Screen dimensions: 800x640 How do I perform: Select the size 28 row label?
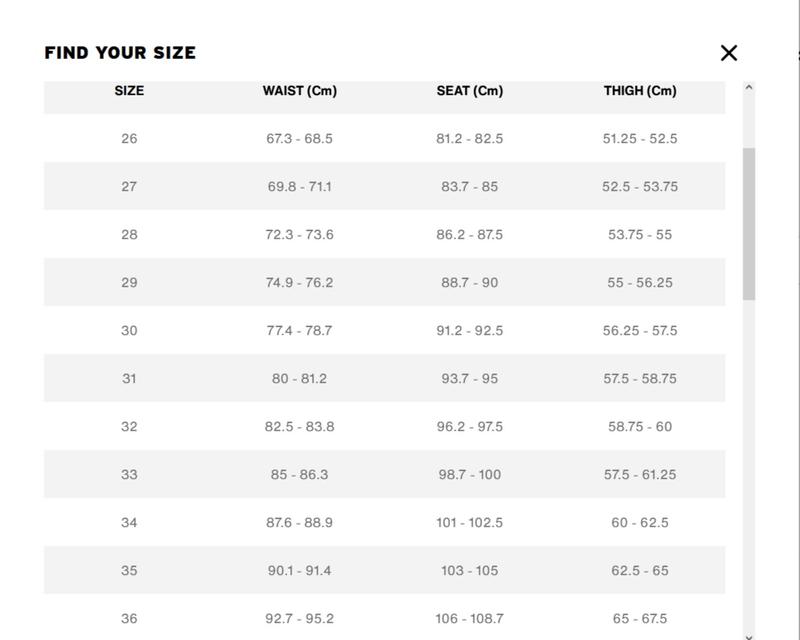click(x=129, y=234)
